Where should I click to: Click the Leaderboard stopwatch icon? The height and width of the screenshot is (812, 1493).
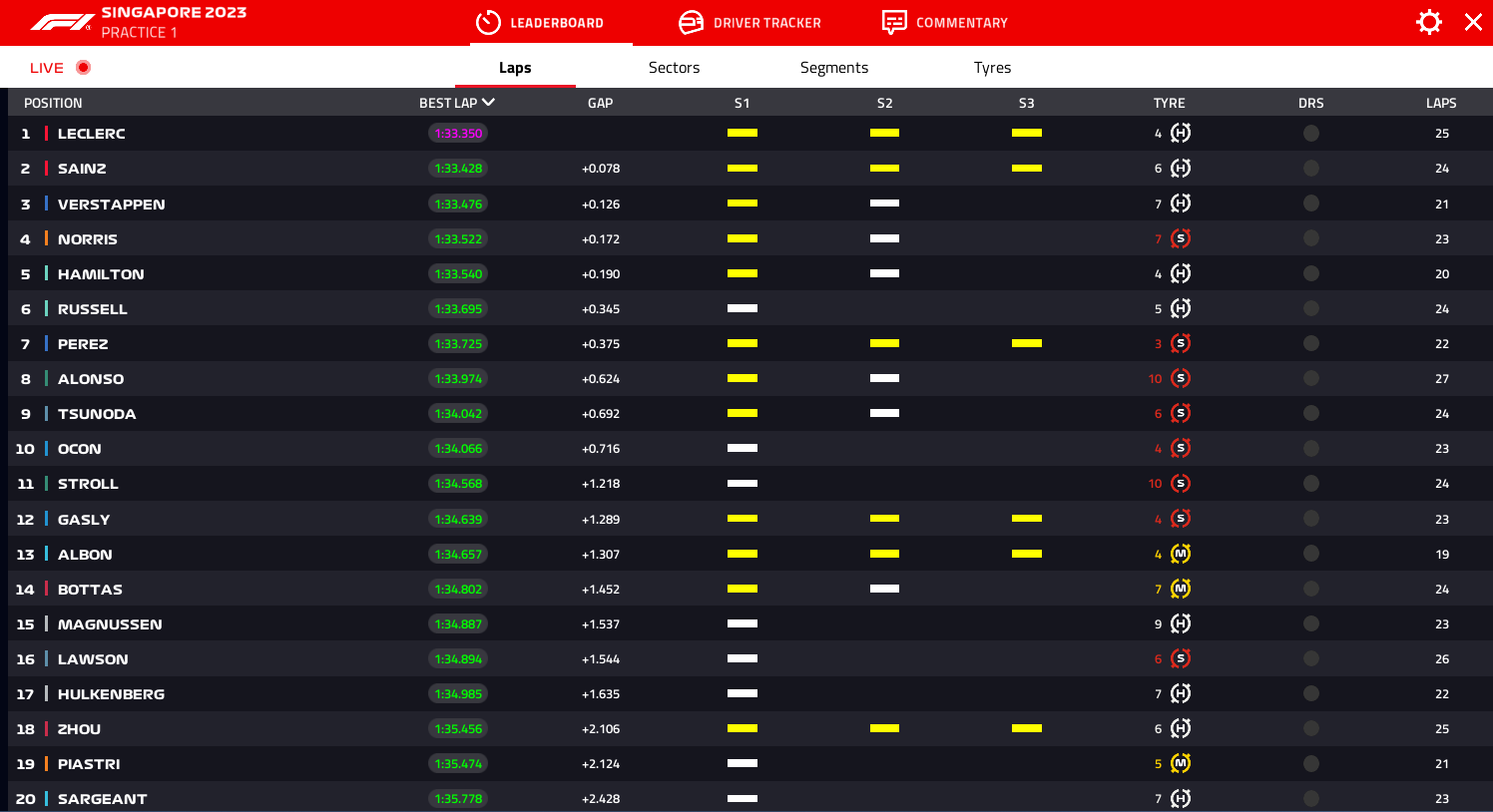coord(488,22)
